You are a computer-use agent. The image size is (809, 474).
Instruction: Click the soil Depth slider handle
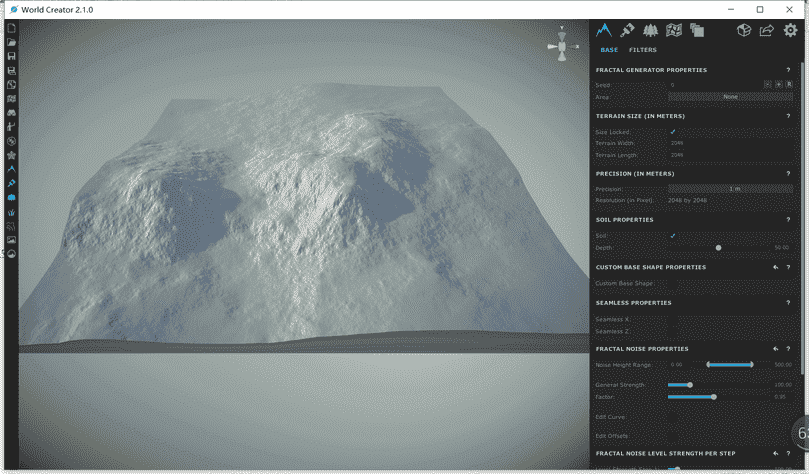point(718,248)
